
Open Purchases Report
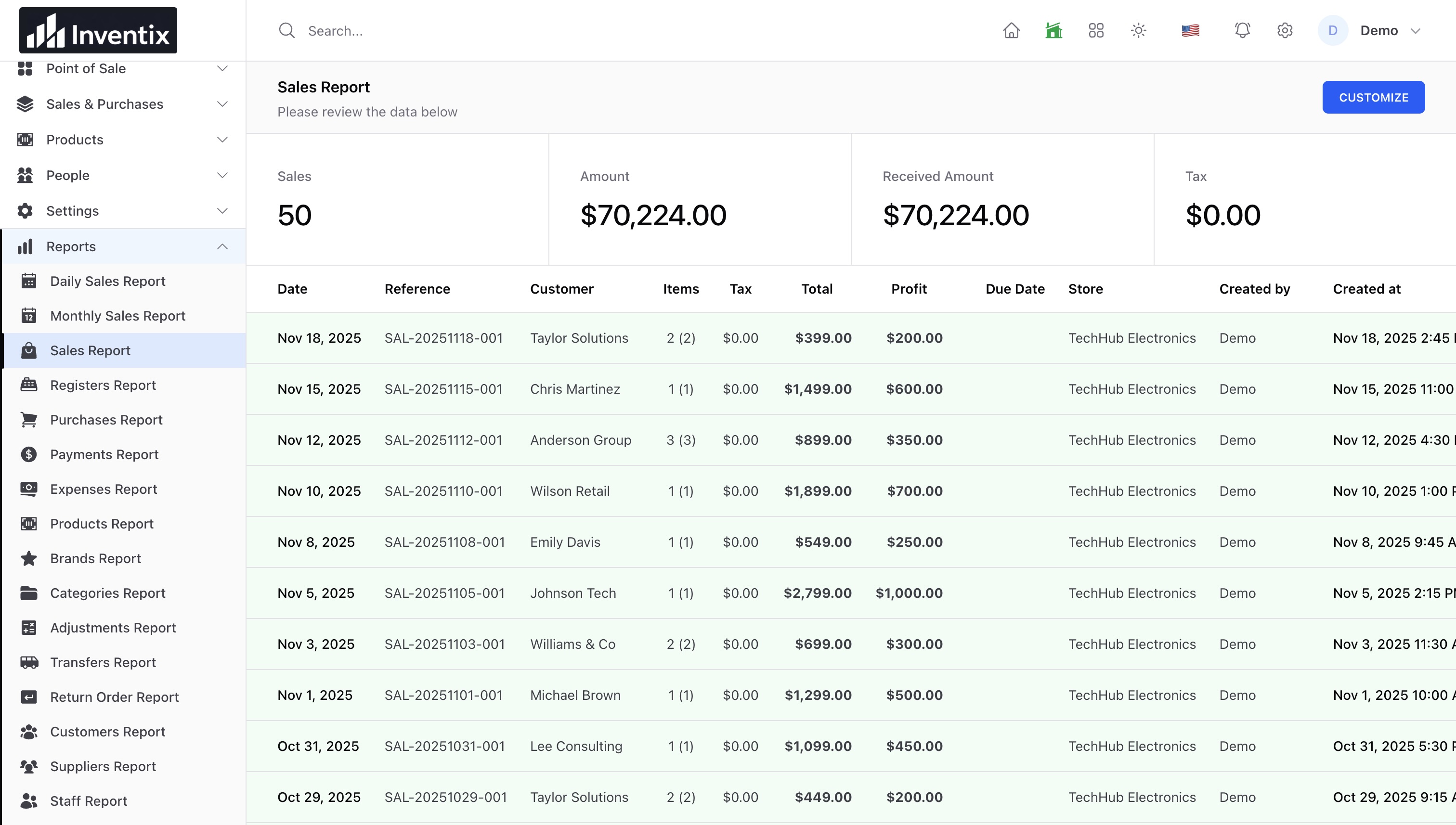pyautogui.click(x=124, y=420)
